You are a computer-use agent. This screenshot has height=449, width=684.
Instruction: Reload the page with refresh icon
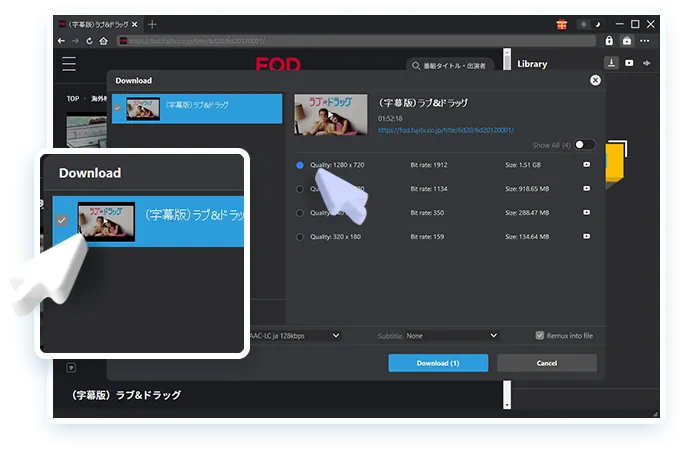click(x=89, y=41)
